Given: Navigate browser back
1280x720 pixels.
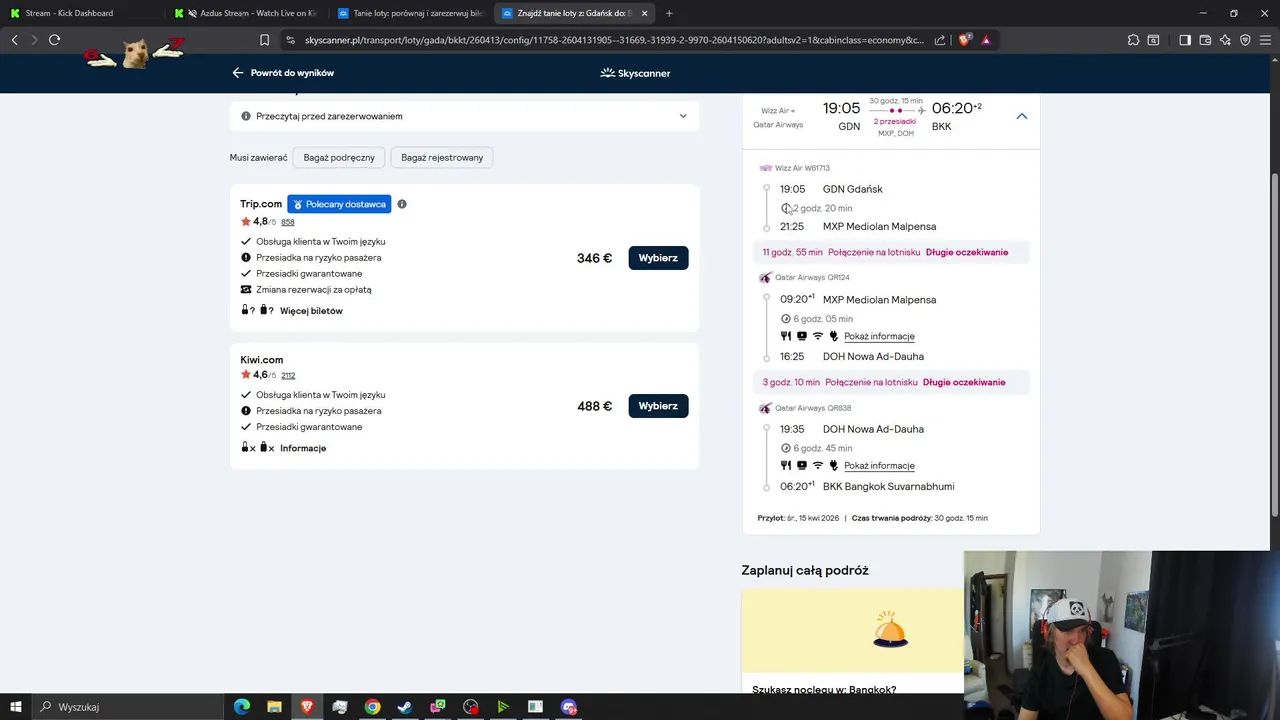Looking at the screenshot, I should pos(14,40).
